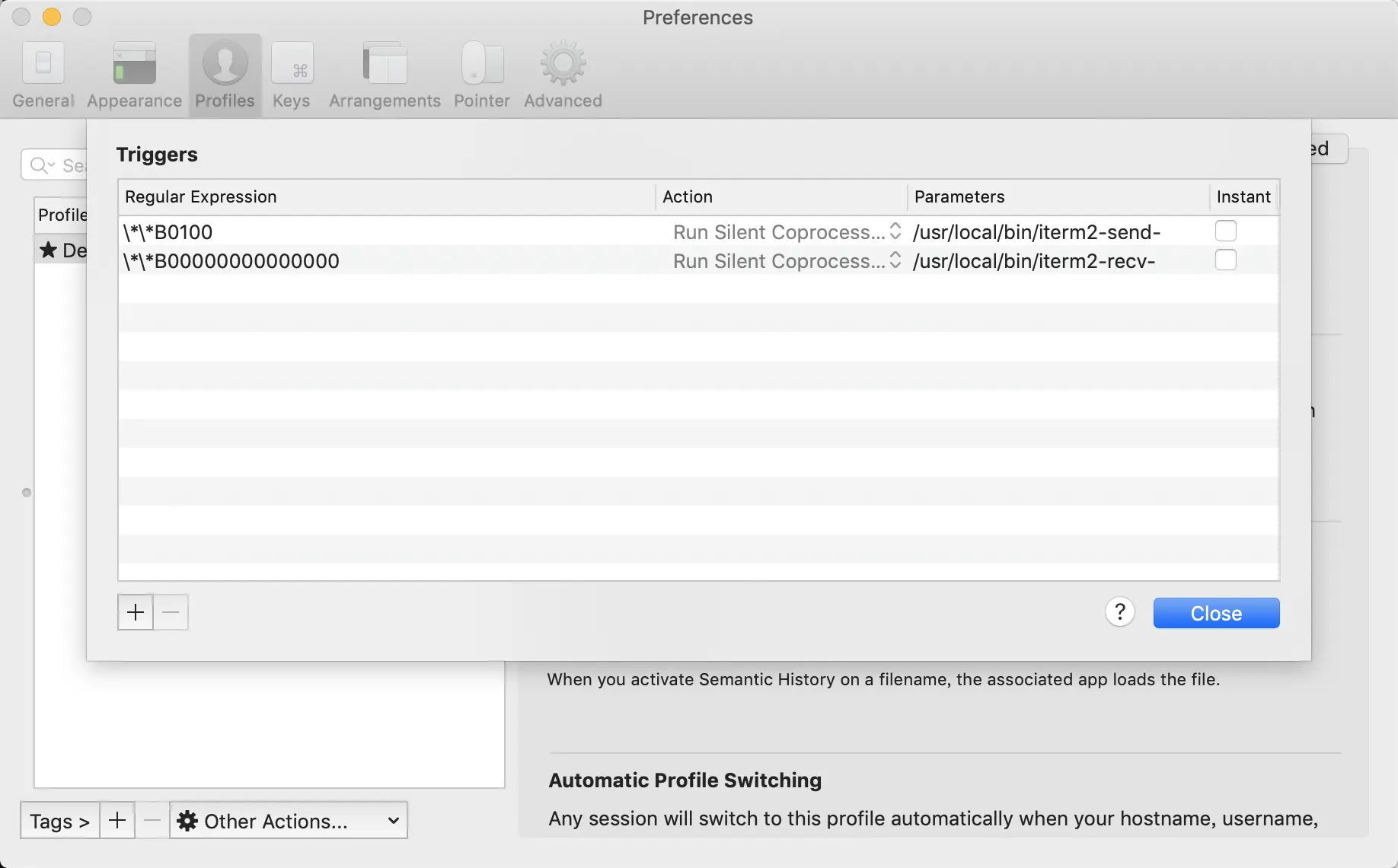The height and width of the screenshot is (868, 1398).
Task: Open Action dropdown for B0100 trigger
Action: [x=787, y=231]
